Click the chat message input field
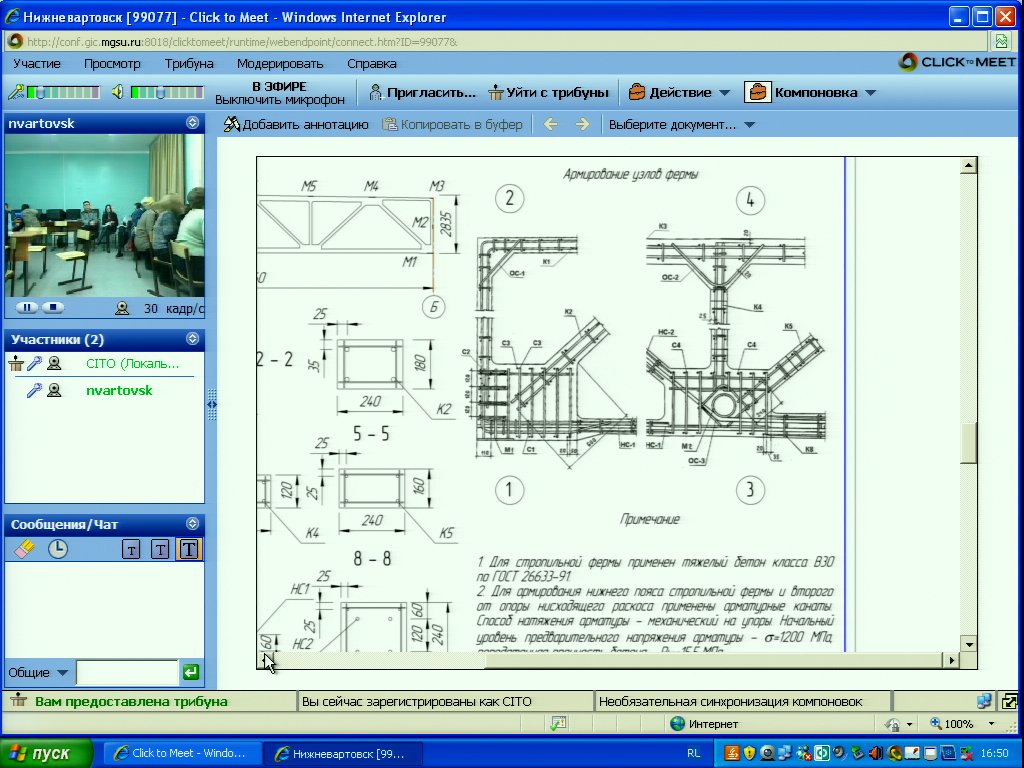This screenshot has height=768, width=1024. pos(127,672)
